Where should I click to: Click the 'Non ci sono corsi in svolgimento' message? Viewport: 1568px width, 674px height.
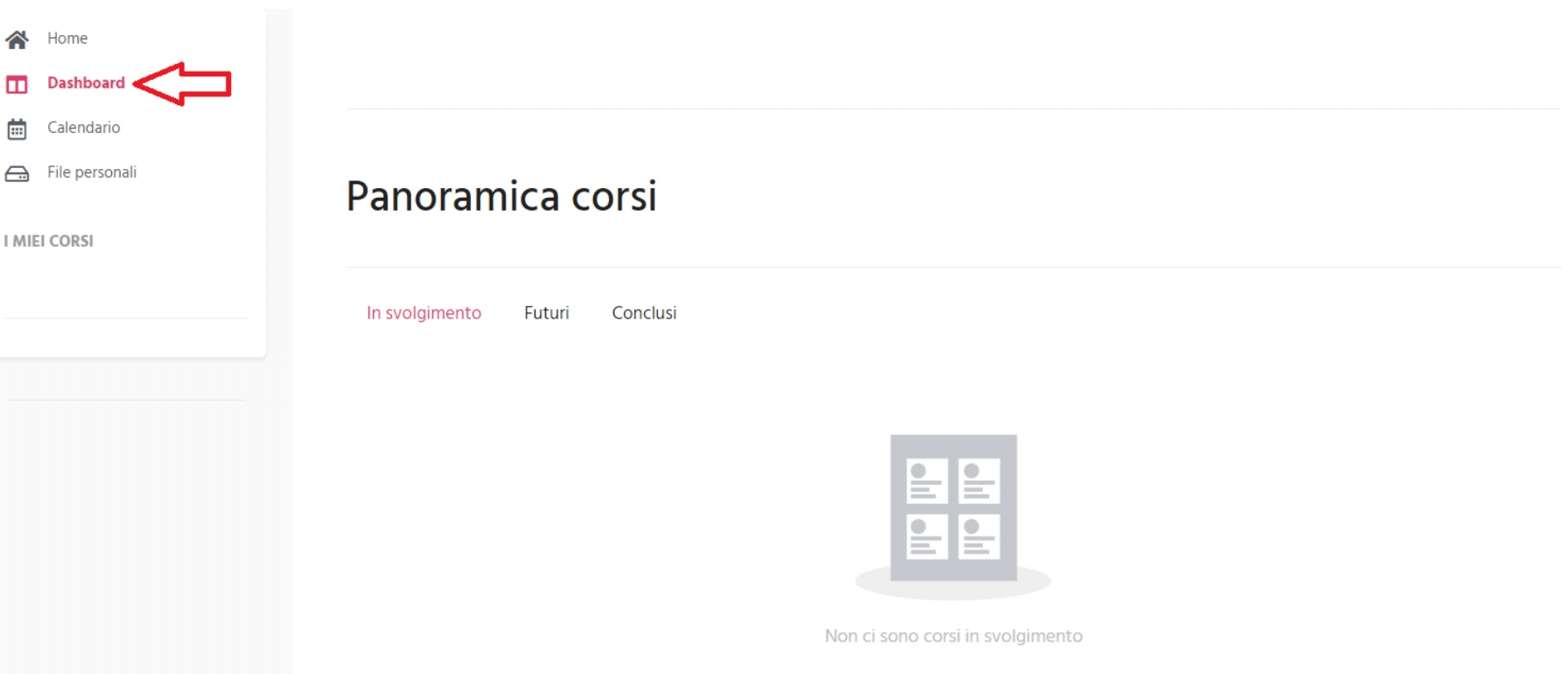pos(954,636)
